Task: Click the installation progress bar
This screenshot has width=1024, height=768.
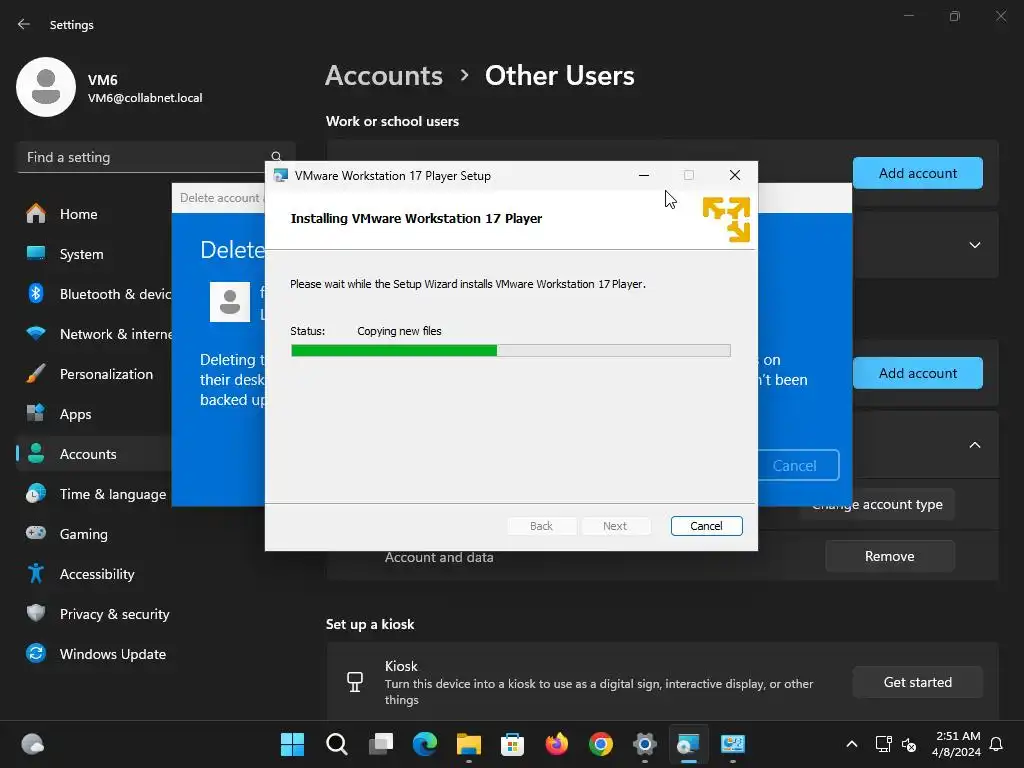Action: (x=511, y=351)
